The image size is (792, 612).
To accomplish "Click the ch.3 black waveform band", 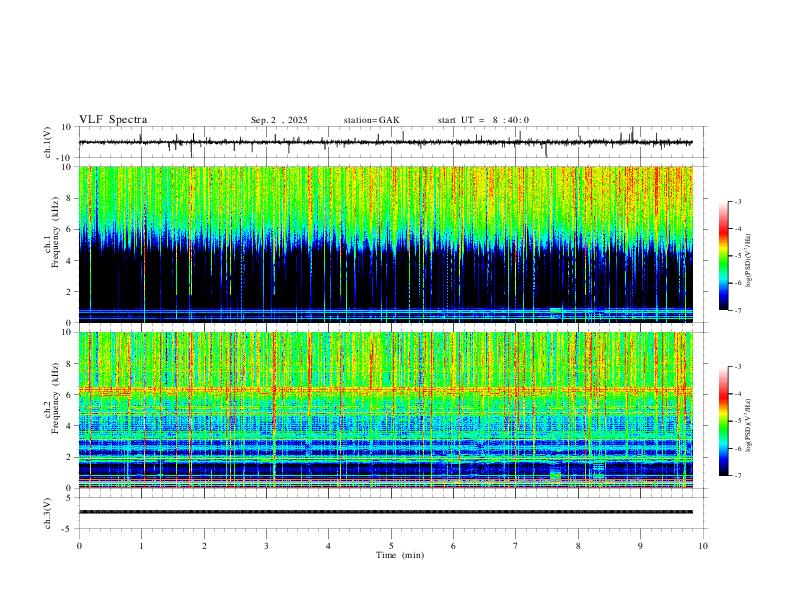I will pyautogui.click(x=385, y=512).
